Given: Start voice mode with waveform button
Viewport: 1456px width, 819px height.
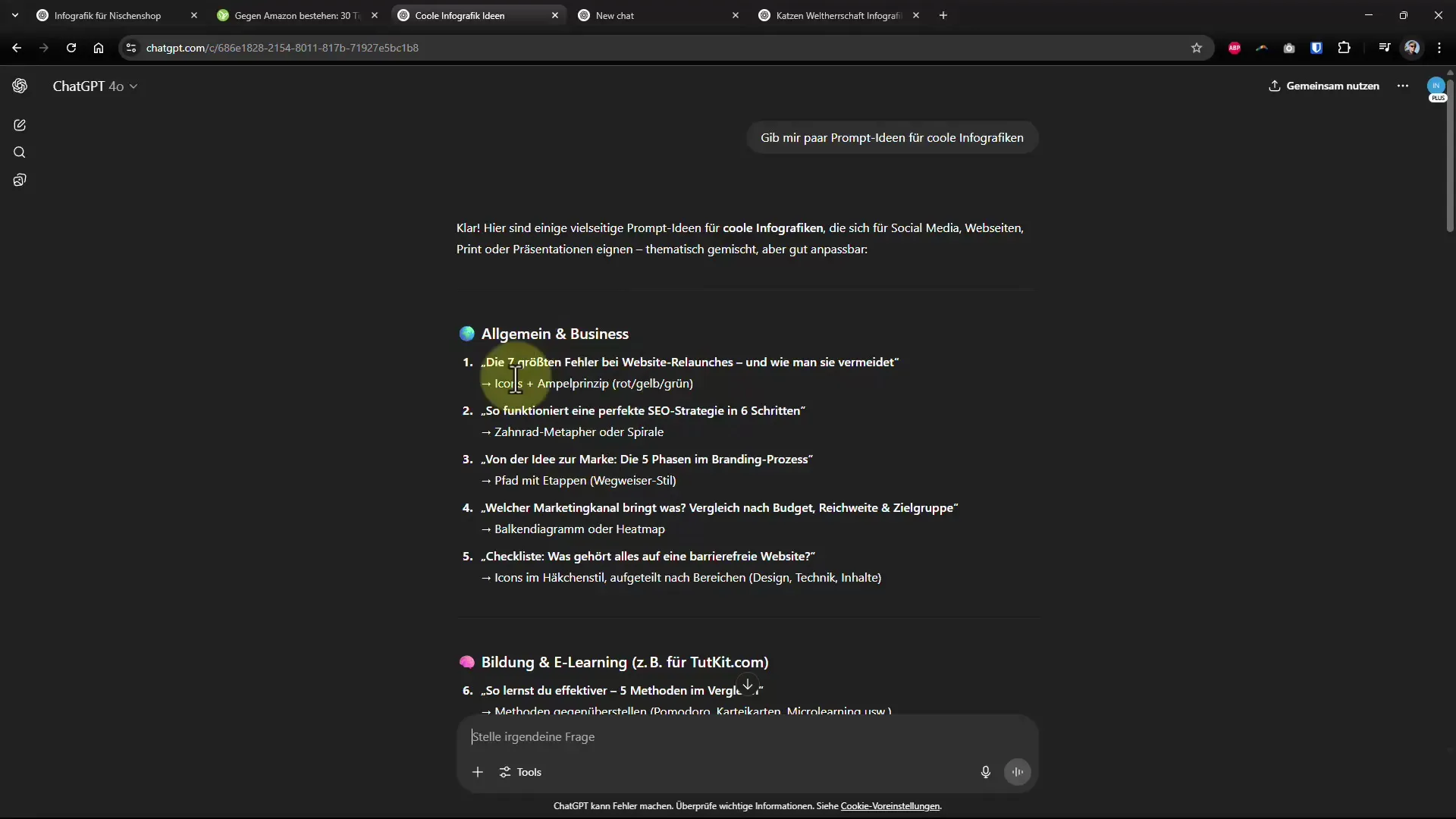Looking at the screenshot, I should pos(1018,772).
